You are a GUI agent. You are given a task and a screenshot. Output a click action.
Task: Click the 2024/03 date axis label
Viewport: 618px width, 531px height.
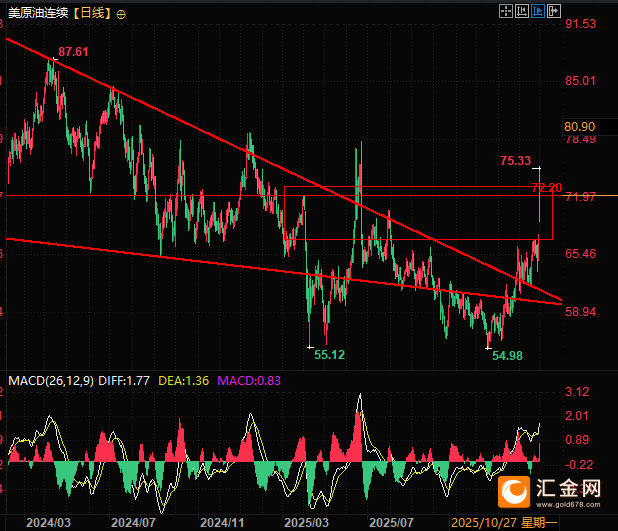[x=48, y=523]
